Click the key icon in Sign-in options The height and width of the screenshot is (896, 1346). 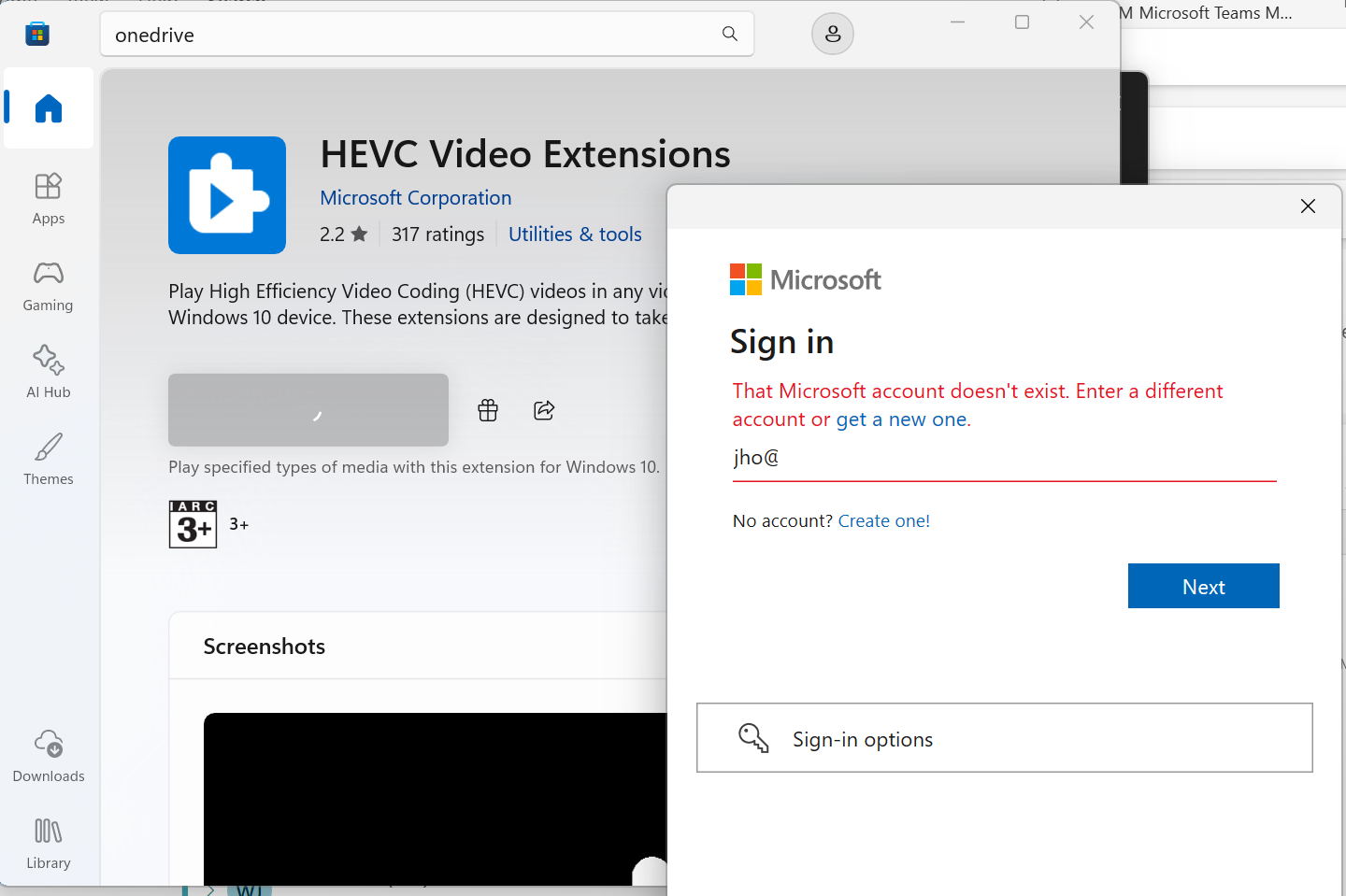point(753,738)
